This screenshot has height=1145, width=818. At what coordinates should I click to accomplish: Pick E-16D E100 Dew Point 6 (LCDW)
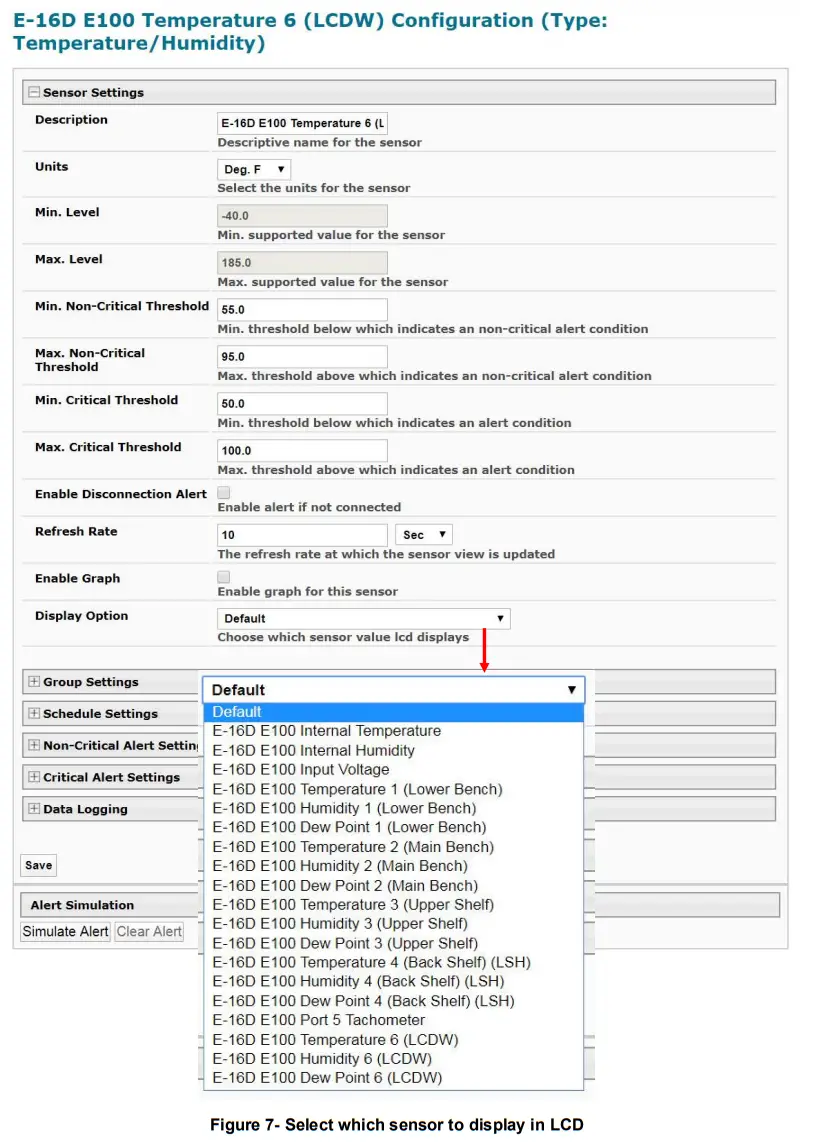click(326, 1078)
